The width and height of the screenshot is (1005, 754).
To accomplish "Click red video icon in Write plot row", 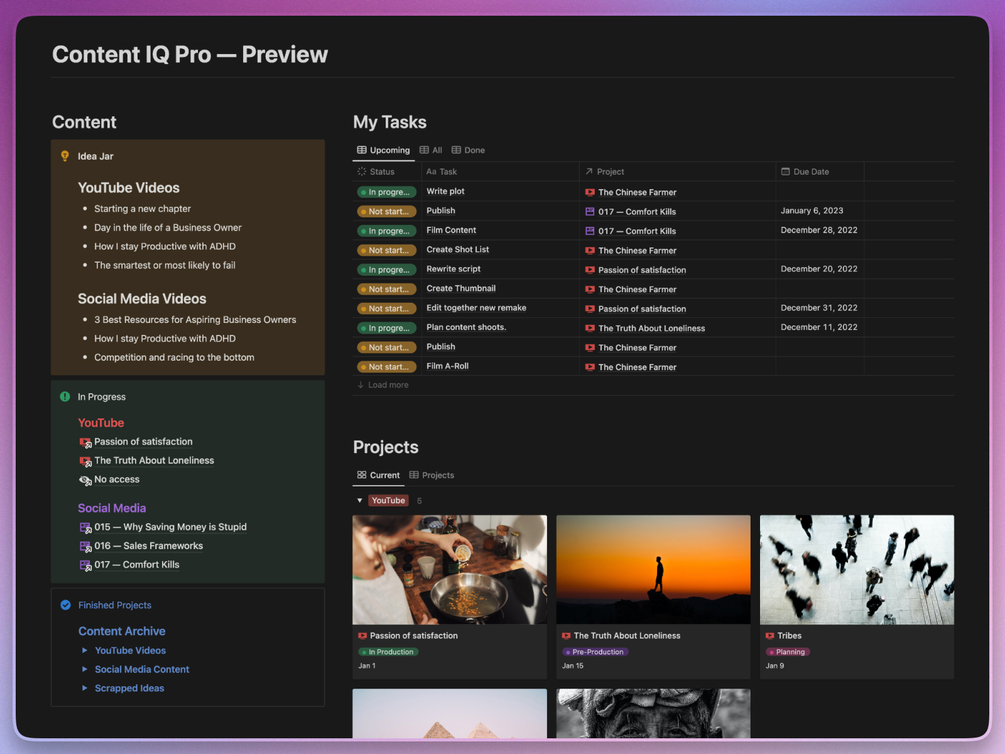I will 590,192.
